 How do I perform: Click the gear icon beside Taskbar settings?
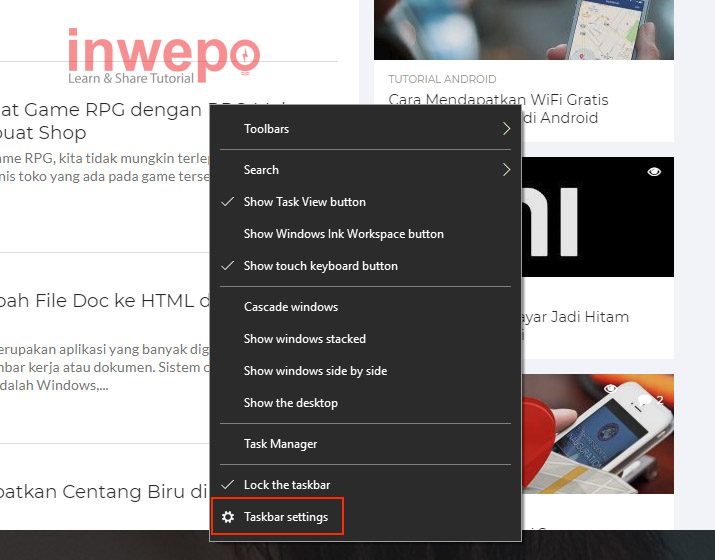pyautogui.click(x=228, y=517)
